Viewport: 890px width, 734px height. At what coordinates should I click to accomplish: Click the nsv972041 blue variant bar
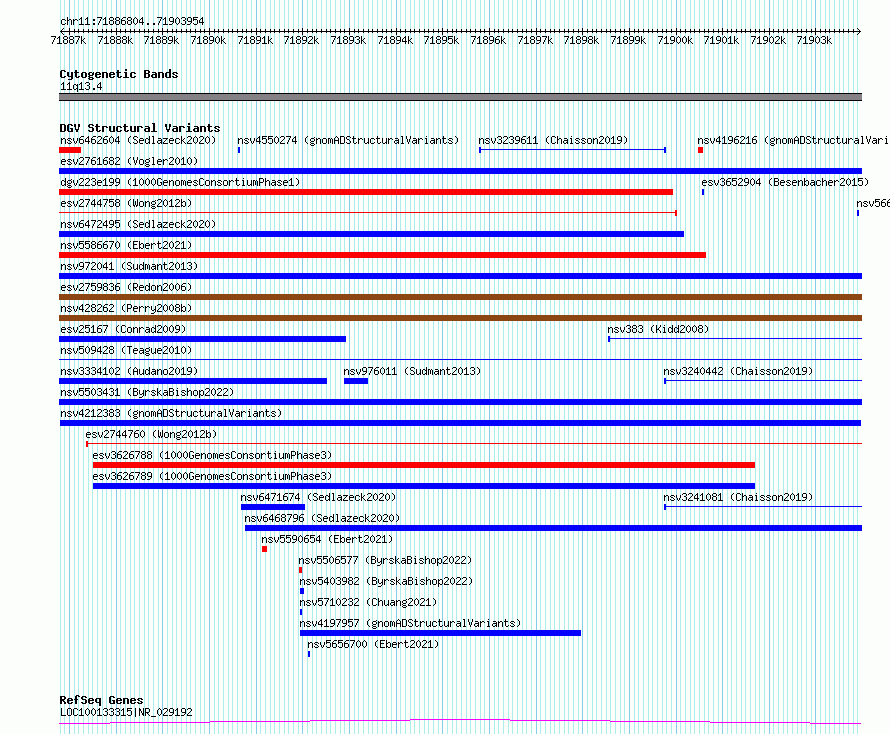pyautogui.click(x=460, y=276)
